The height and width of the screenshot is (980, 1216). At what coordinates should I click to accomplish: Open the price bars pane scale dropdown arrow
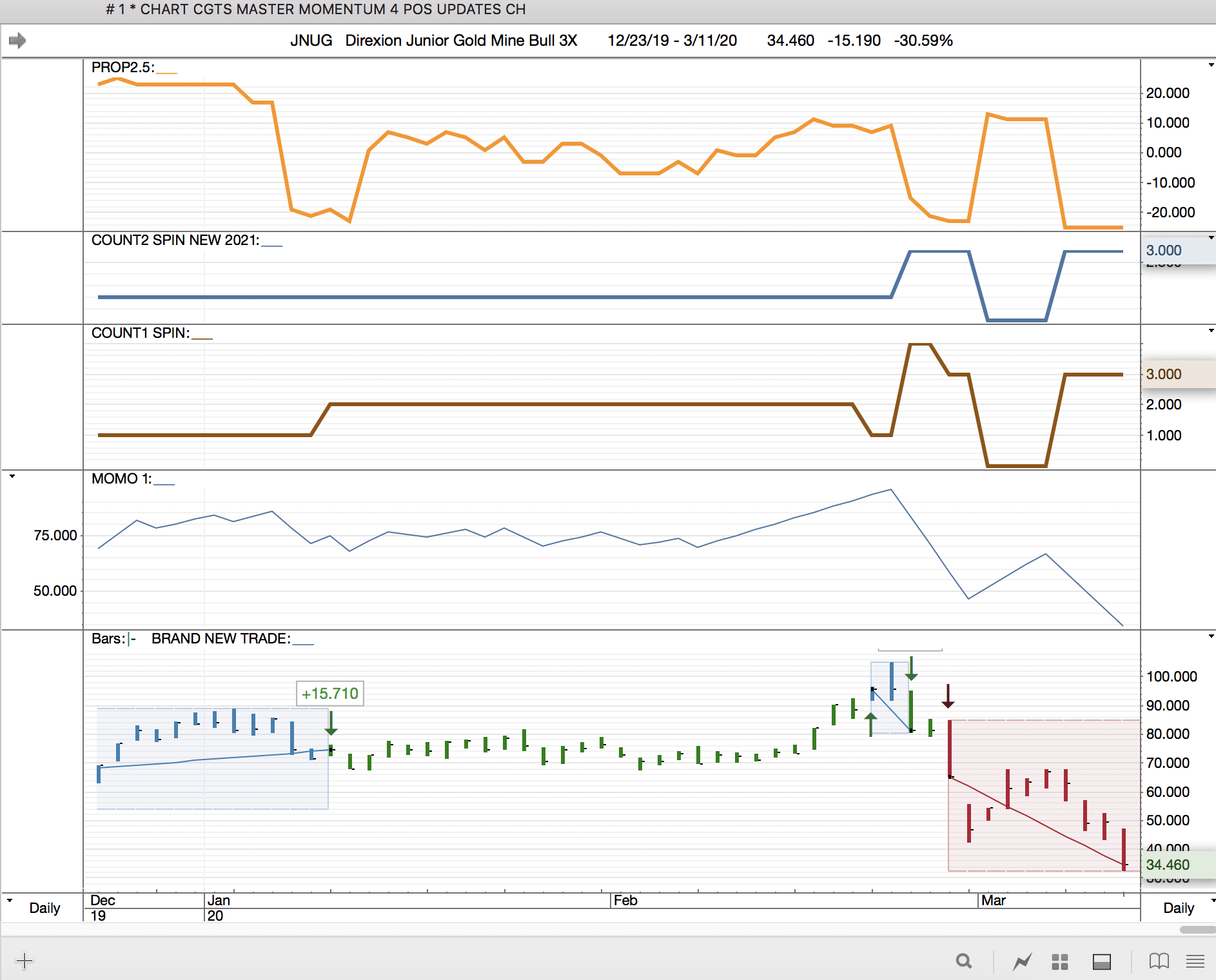click(x=1211, y=636)
